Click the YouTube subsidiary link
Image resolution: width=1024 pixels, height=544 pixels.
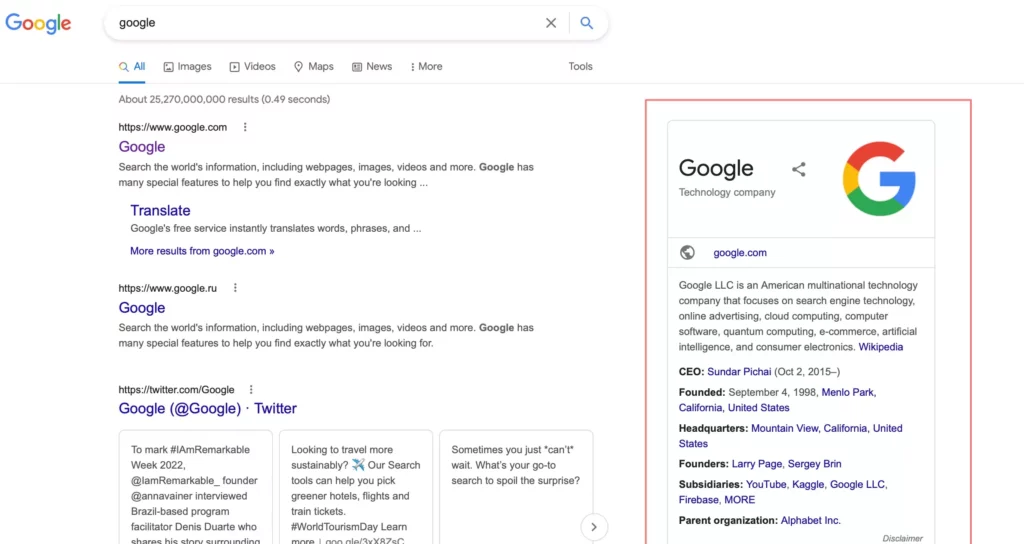click(766, 485)
